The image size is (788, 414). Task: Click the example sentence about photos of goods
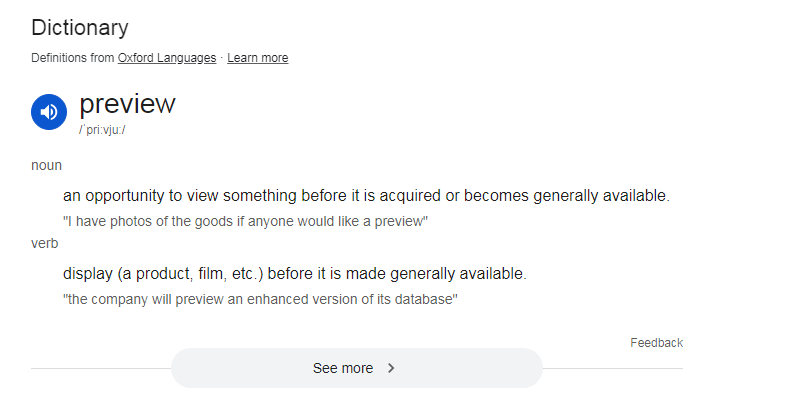[x=245, y=221]
